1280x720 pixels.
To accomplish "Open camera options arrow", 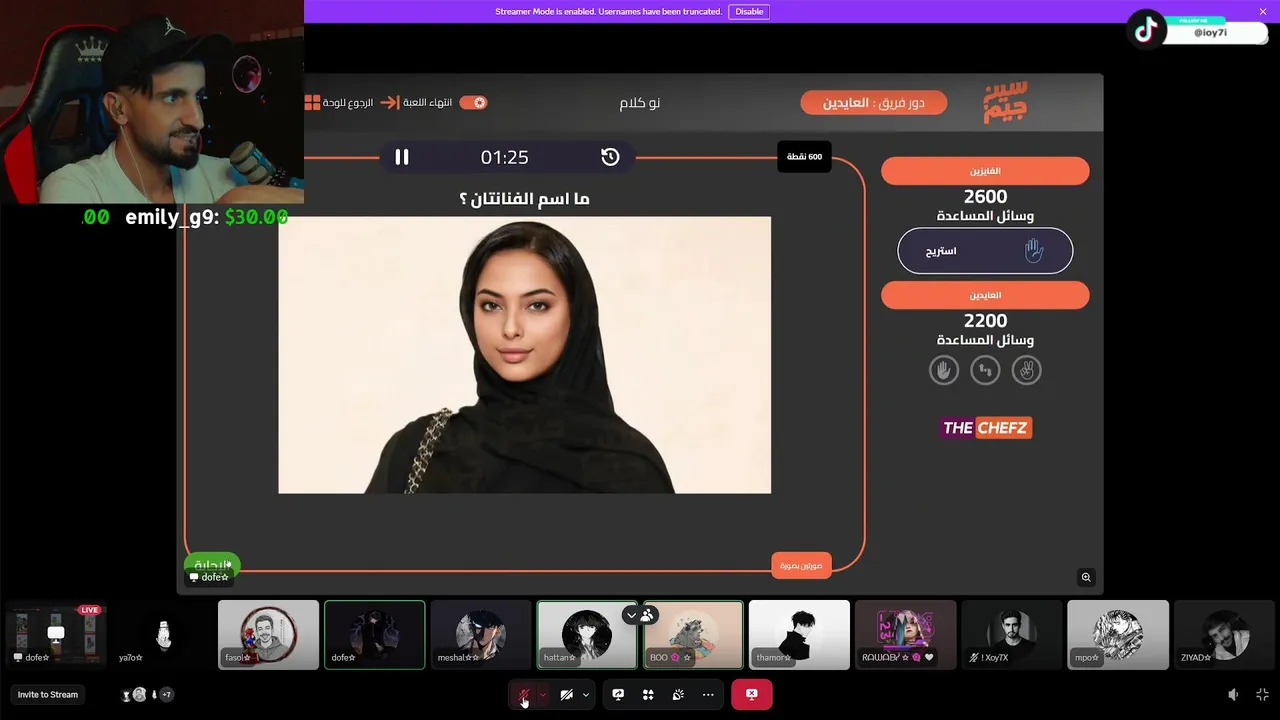I will click(x=586, y=694).
